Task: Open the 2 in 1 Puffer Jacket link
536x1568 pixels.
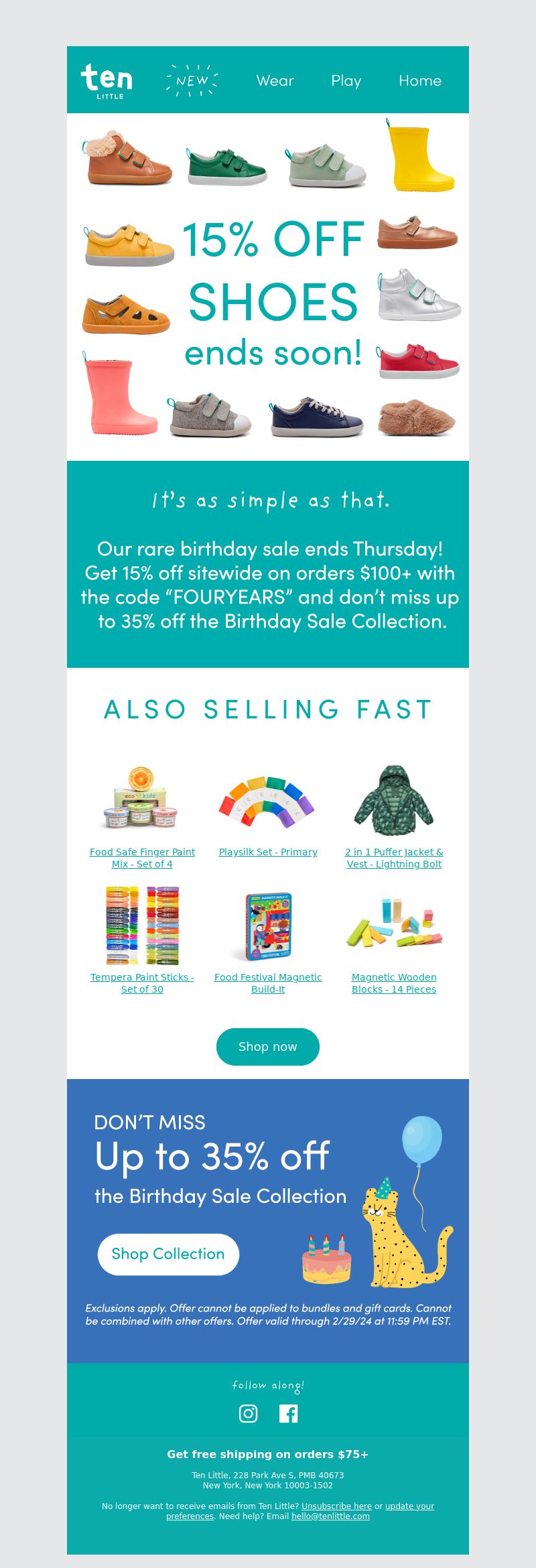Action: (394, 858)
